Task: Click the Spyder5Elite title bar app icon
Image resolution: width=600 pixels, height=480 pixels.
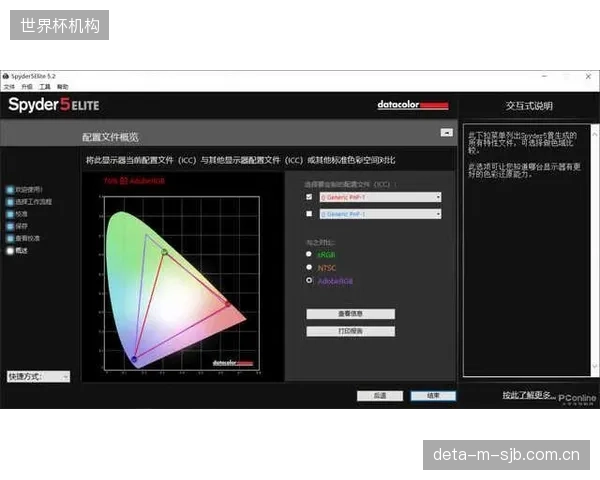Action: 6,76
